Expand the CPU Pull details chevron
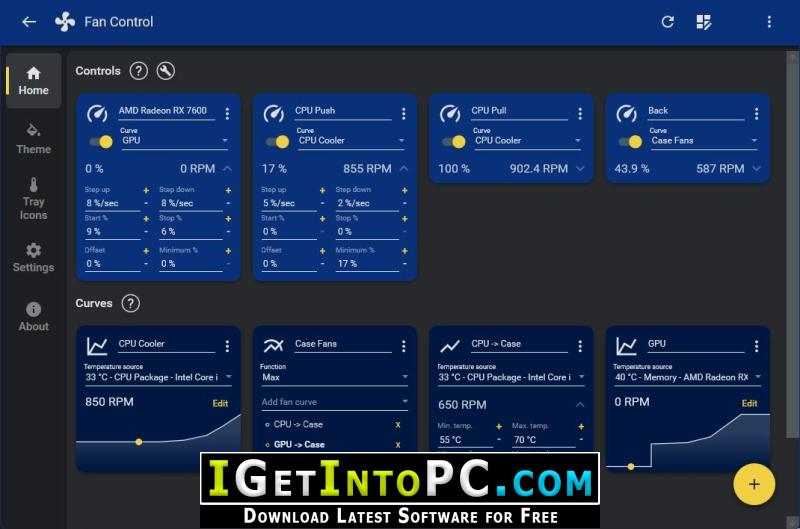This screenshot has height=529, width=800. [x=580, y=168]
